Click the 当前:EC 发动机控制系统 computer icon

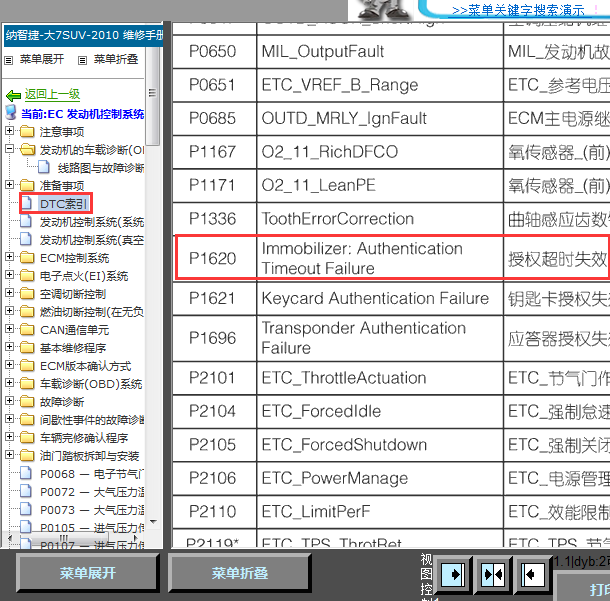tap(11, 113)
